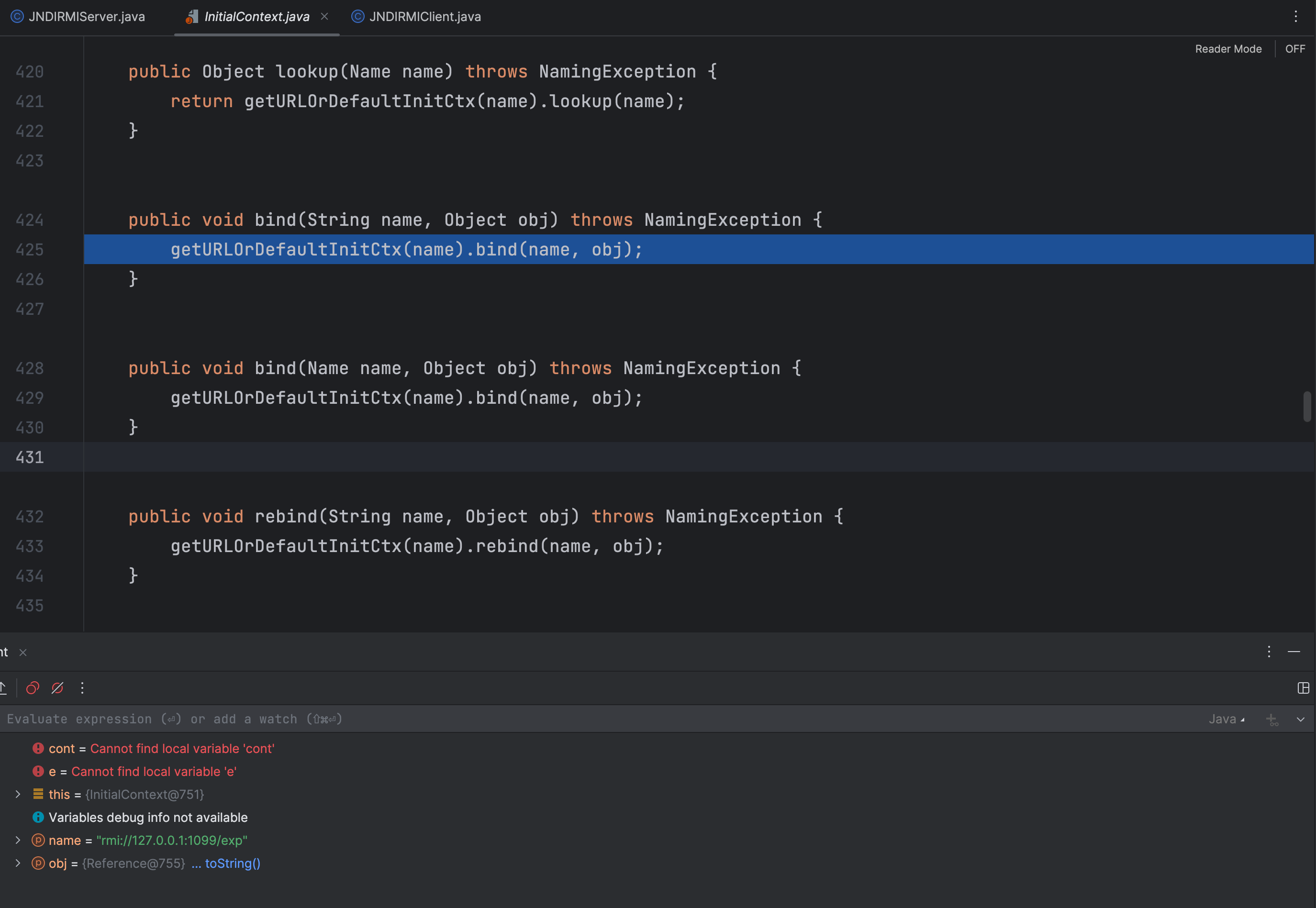The height and width of the screenshot is (908, 1316).
Task: Open the JNDIRMIClient.java tab
Action: 416,16
